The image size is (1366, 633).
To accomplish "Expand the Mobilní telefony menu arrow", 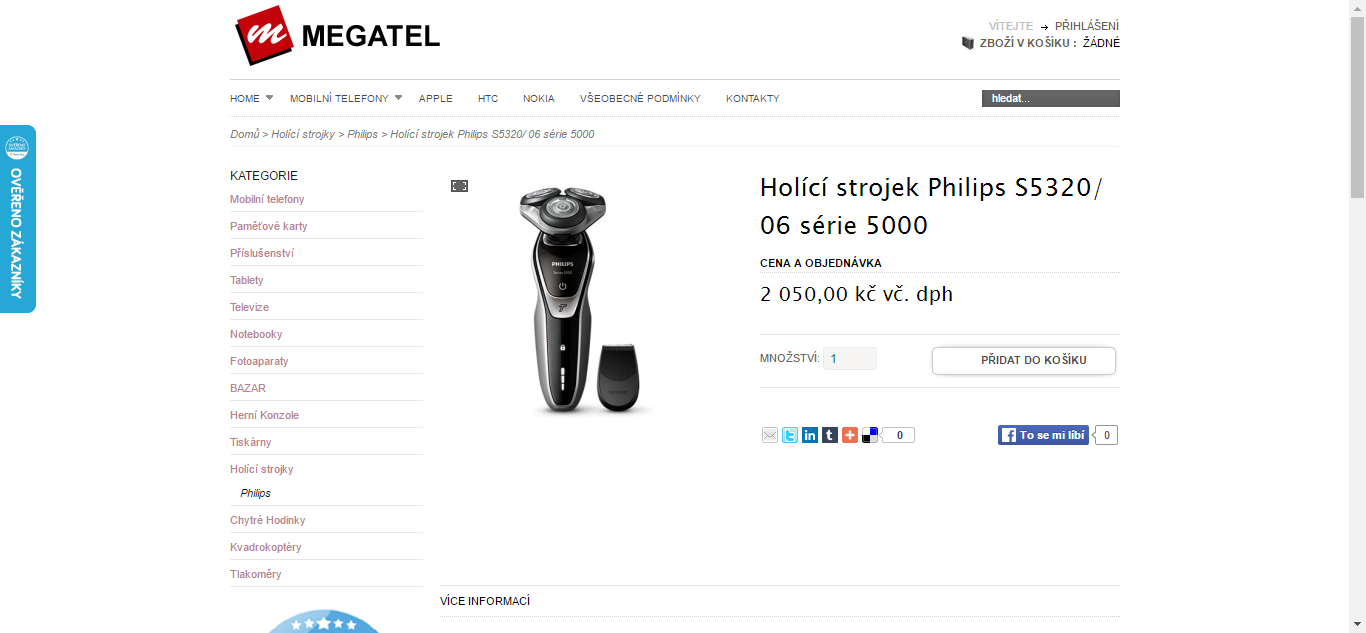I will click(398, 98).
